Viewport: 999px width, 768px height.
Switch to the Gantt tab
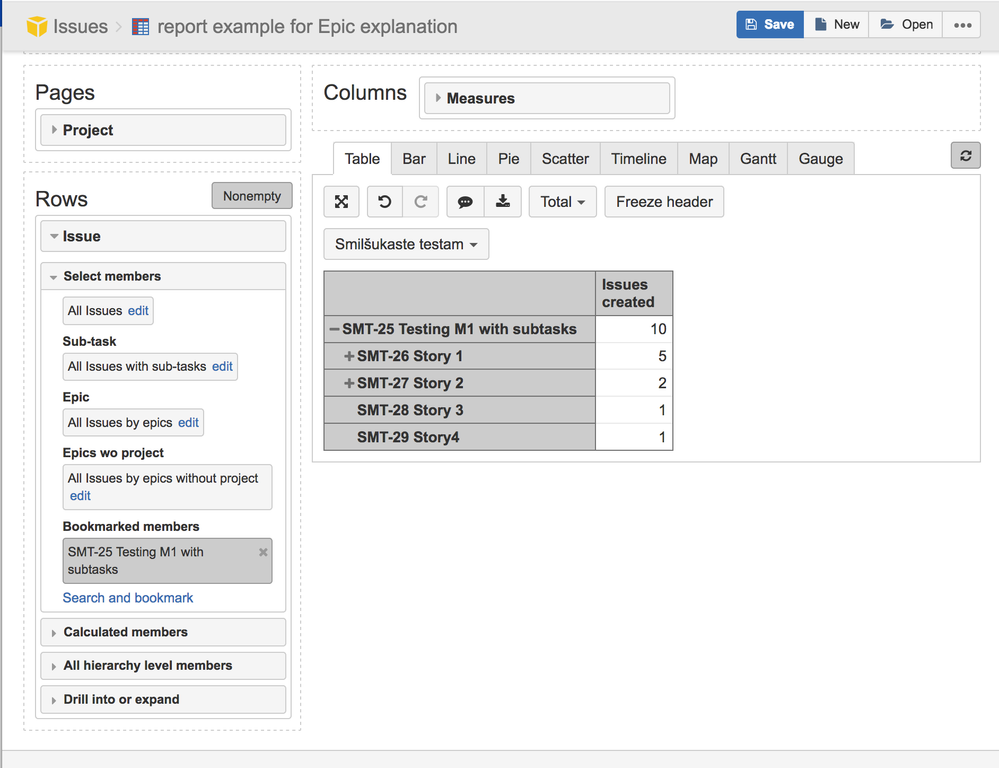point(758,159)
